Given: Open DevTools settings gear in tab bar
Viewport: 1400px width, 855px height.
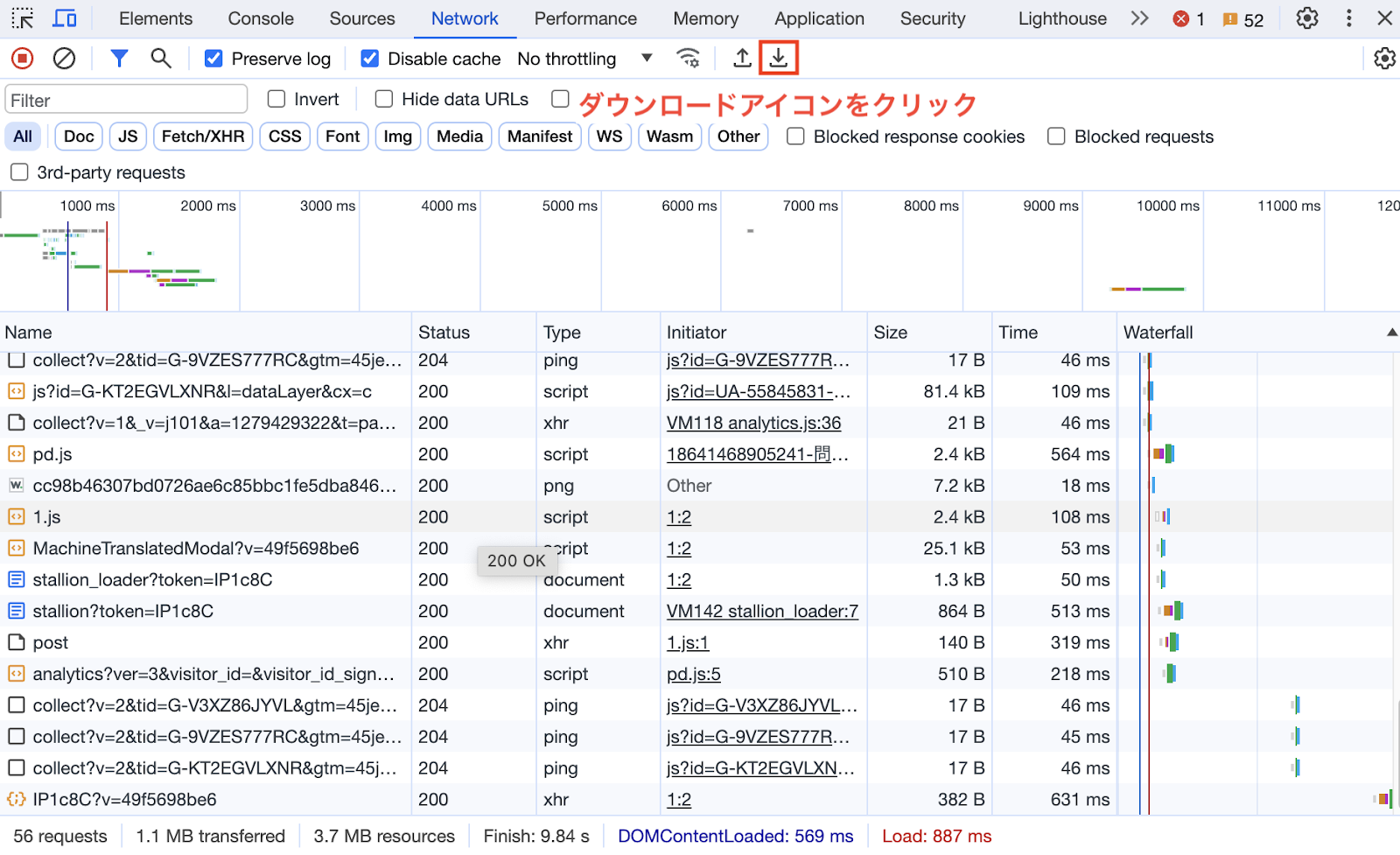Looking at the screenshot, I should pos(1306,18).
